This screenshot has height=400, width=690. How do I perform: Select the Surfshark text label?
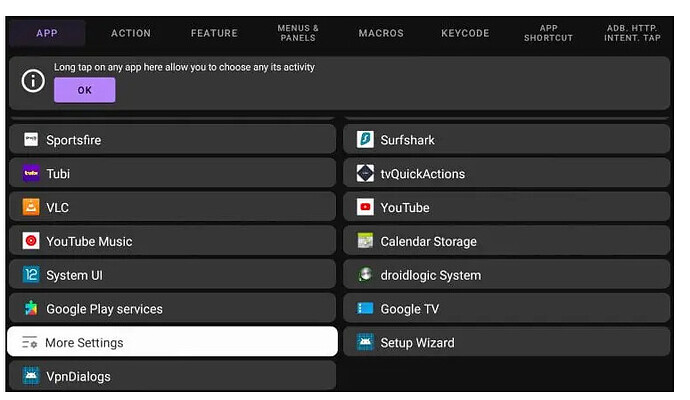coord(407,140)
